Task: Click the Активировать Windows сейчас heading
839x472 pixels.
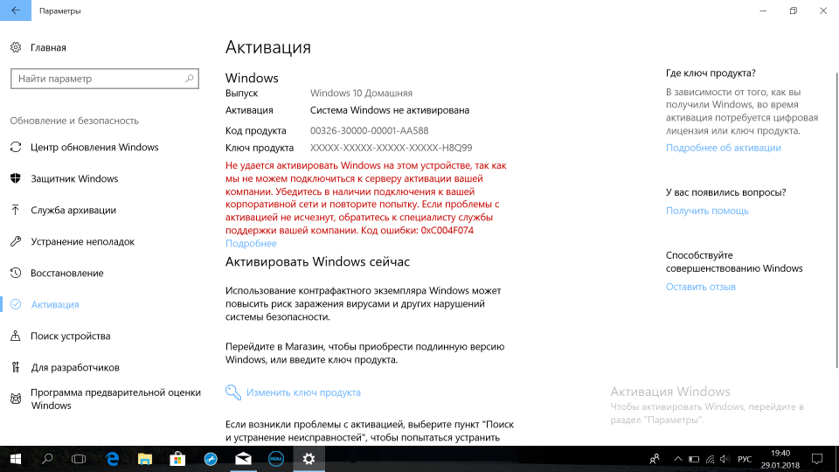Action: pos(317,262)
